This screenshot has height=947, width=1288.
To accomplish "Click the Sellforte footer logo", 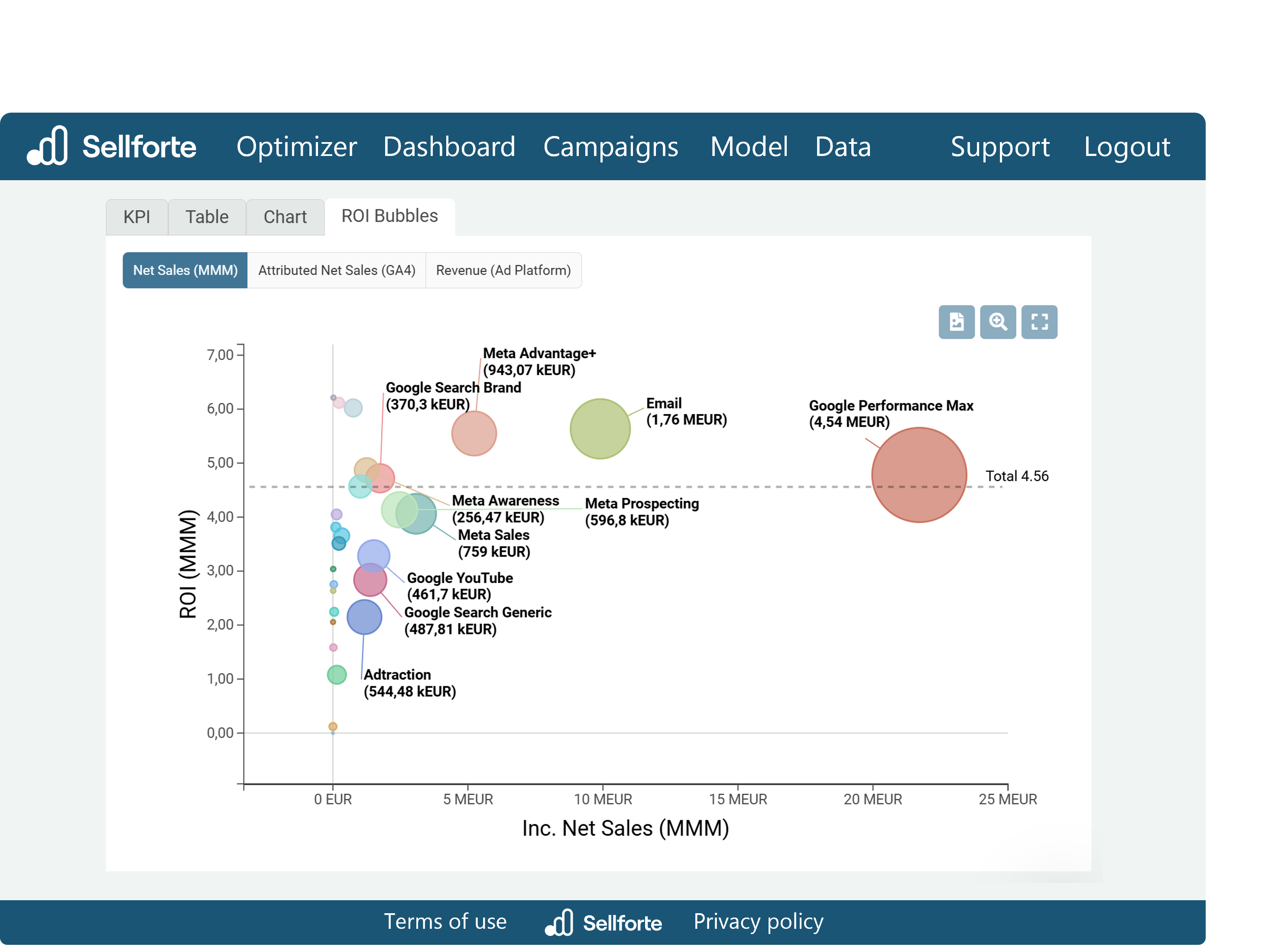I will (603, 922).
